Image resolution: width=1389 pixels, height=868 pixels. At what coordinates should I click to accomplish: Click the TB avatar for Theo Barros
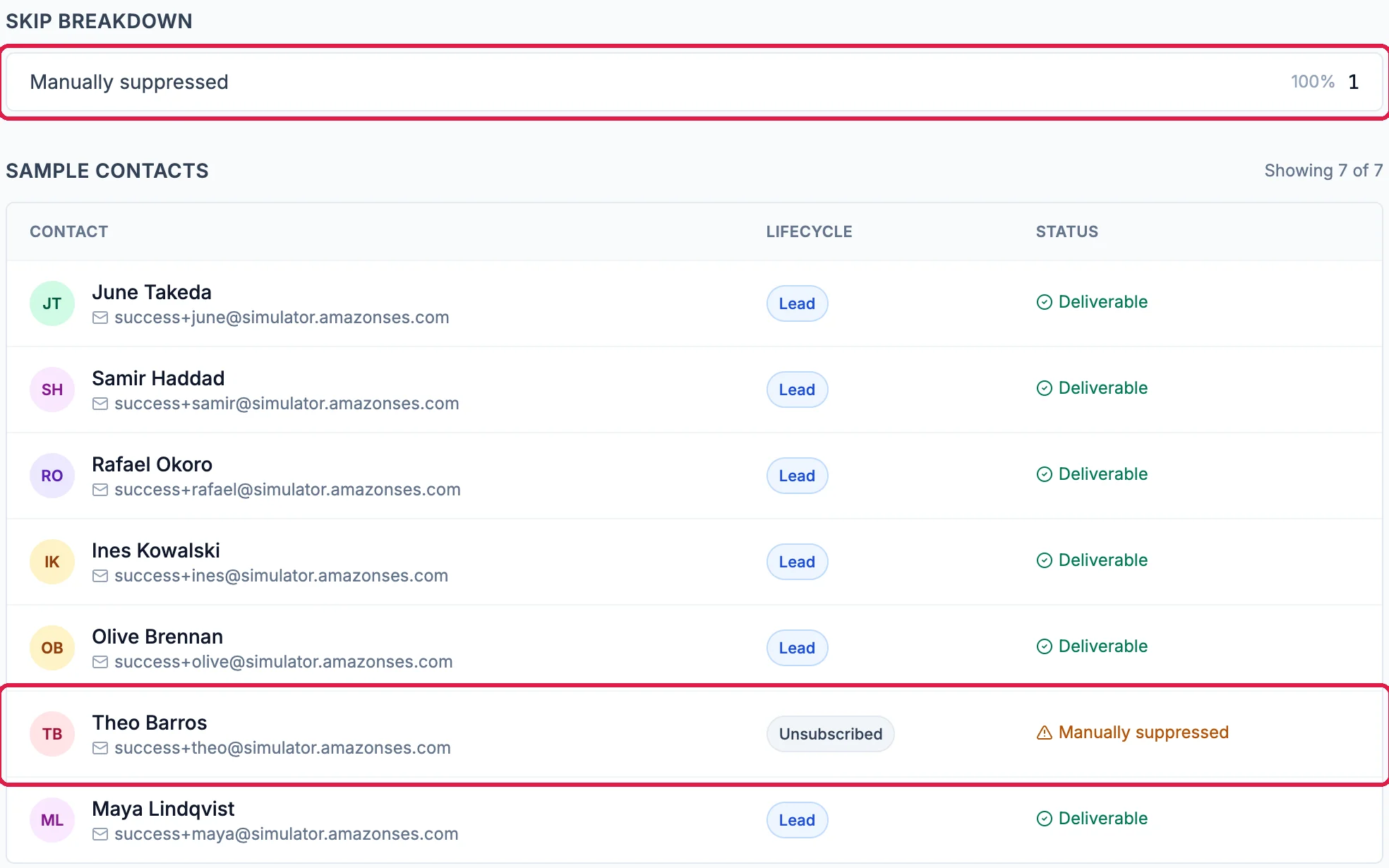(x=52, y=734)
